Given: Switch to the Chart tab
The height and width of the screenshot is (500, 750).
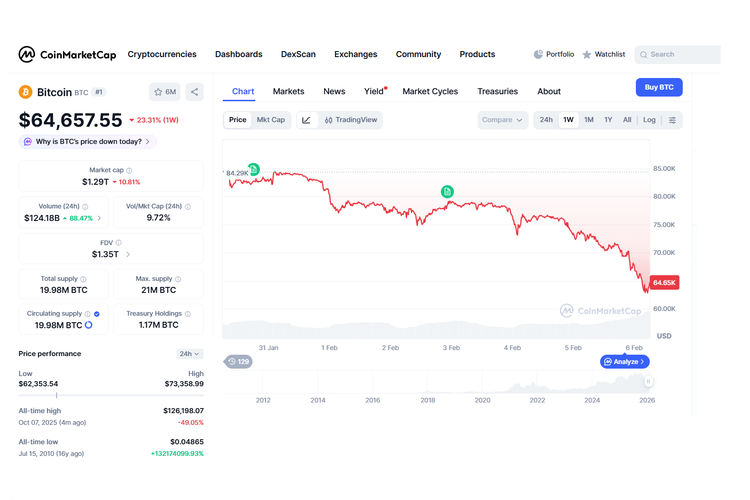Looking at the screenshot, I should point(243,91).
